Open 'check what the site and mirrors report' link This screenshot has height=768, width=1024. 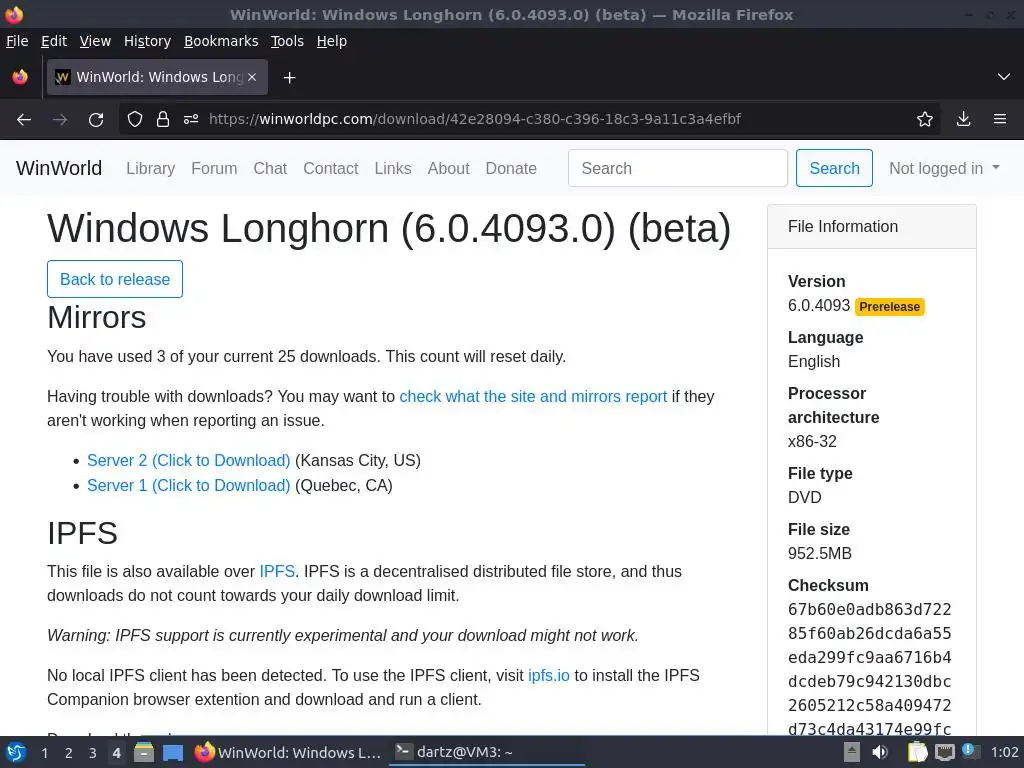click(x=533, y=396)
